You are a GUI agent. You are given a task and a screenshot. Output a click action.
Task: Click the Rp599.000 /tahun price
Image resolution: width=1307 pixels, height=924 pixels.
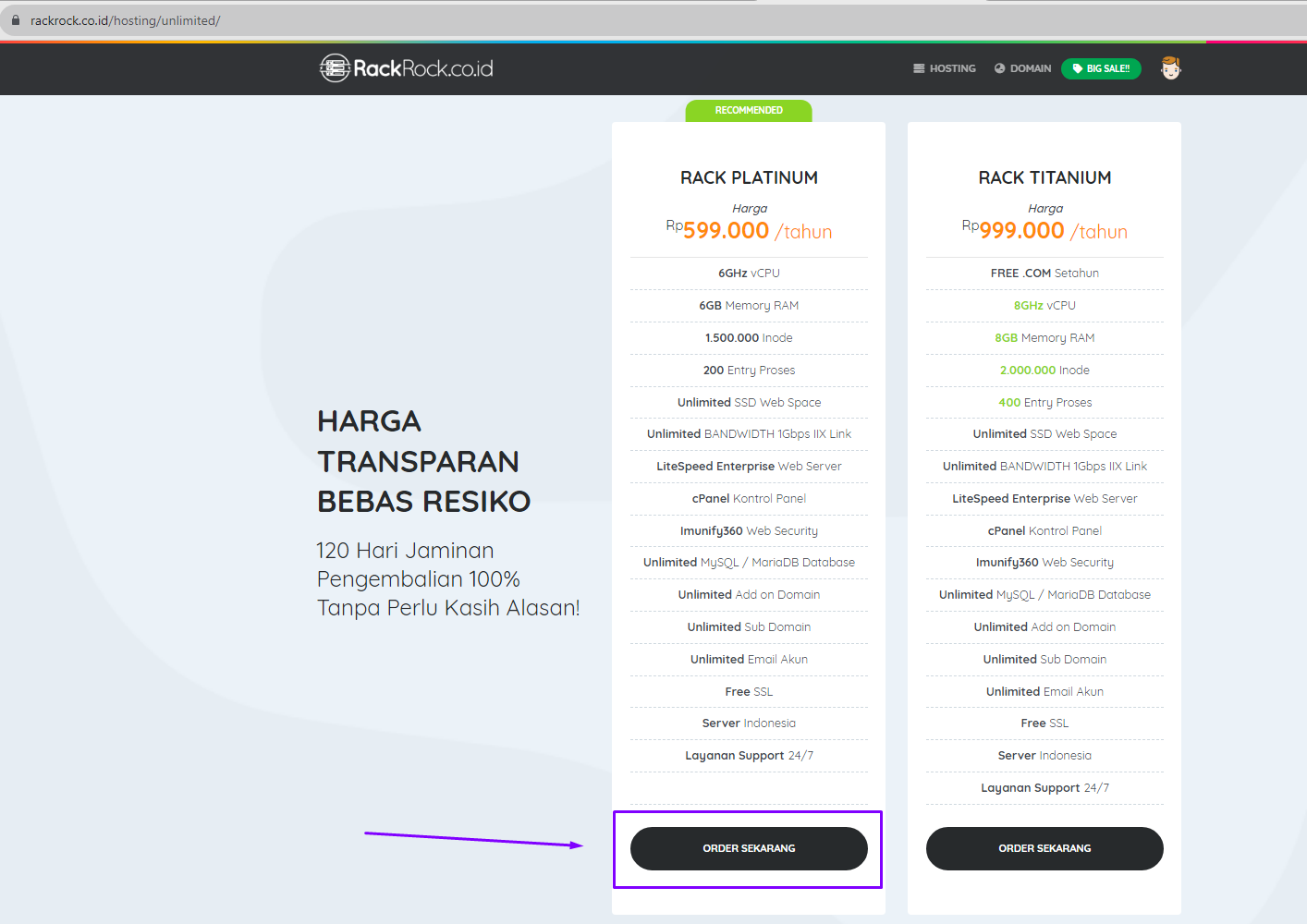[749, 230]
